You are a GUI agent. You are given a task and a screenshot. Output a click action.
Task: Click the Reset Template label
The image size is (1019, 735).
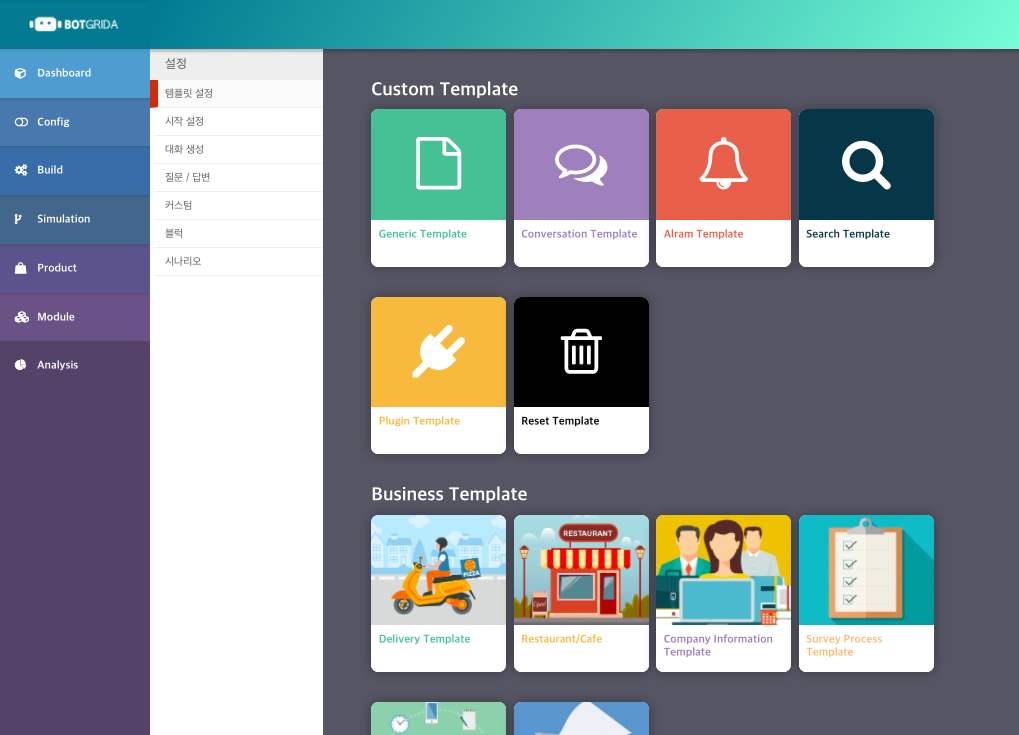click(x=560, y=421)
